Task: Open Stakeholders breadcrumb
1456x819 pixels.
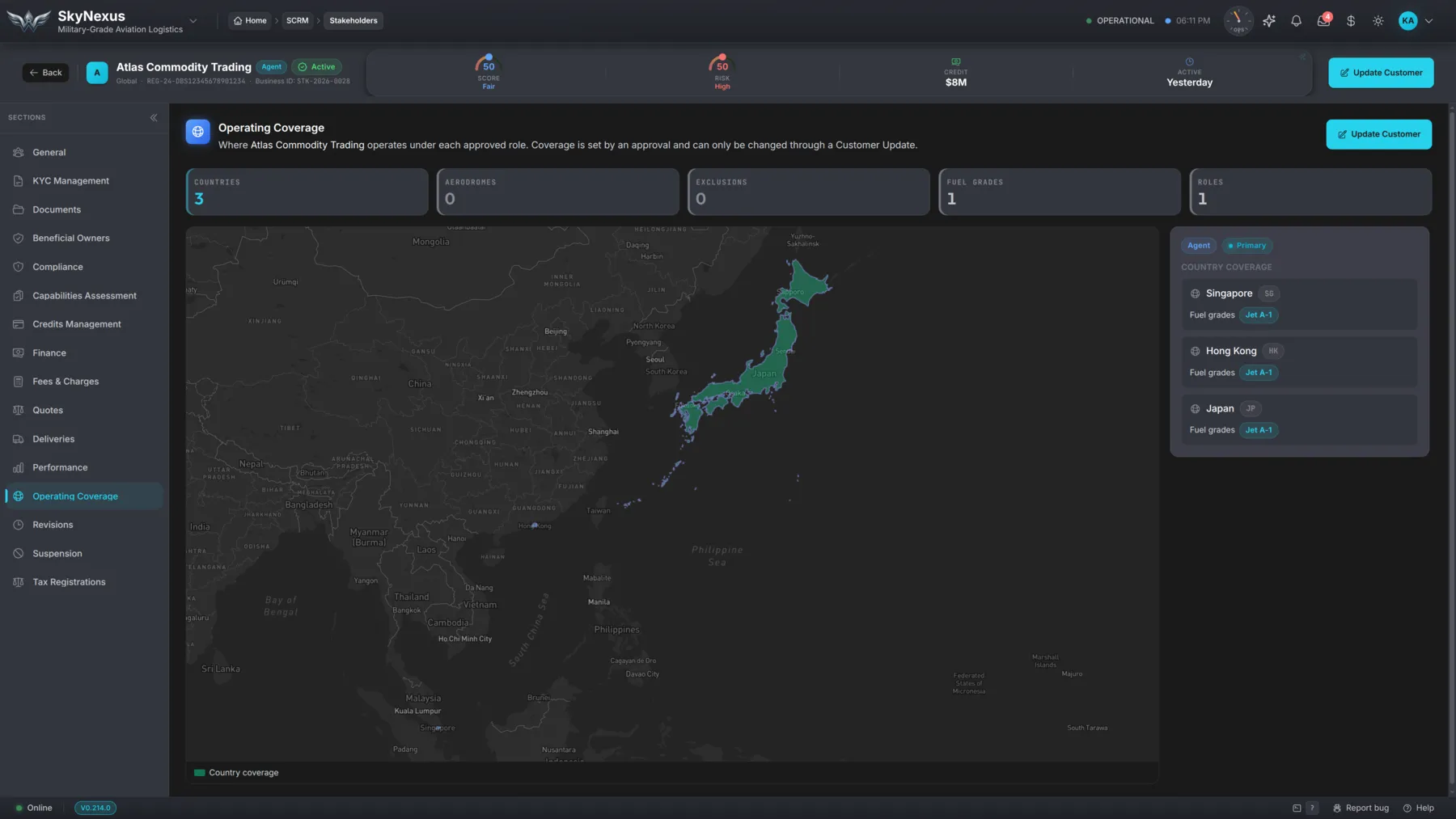Action: click(353, 21)
